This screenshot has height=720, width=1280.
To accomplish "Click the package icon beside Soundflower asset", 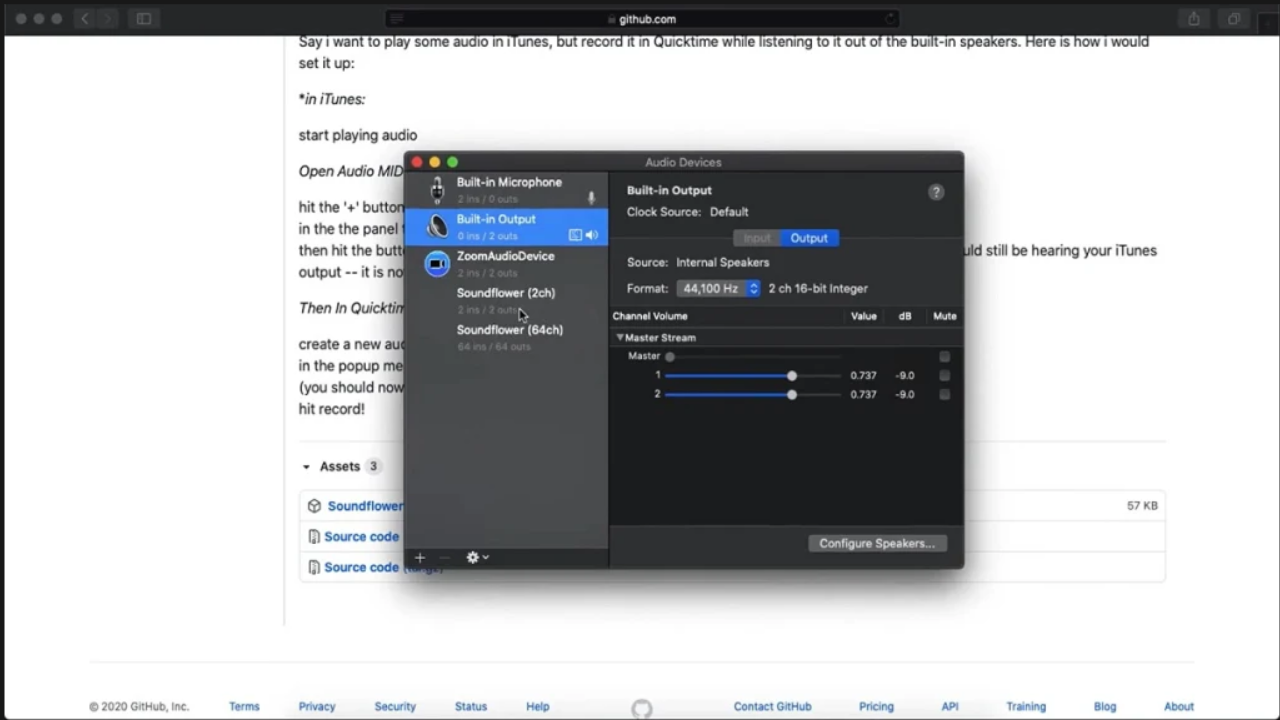I will [x=314, y=506].
